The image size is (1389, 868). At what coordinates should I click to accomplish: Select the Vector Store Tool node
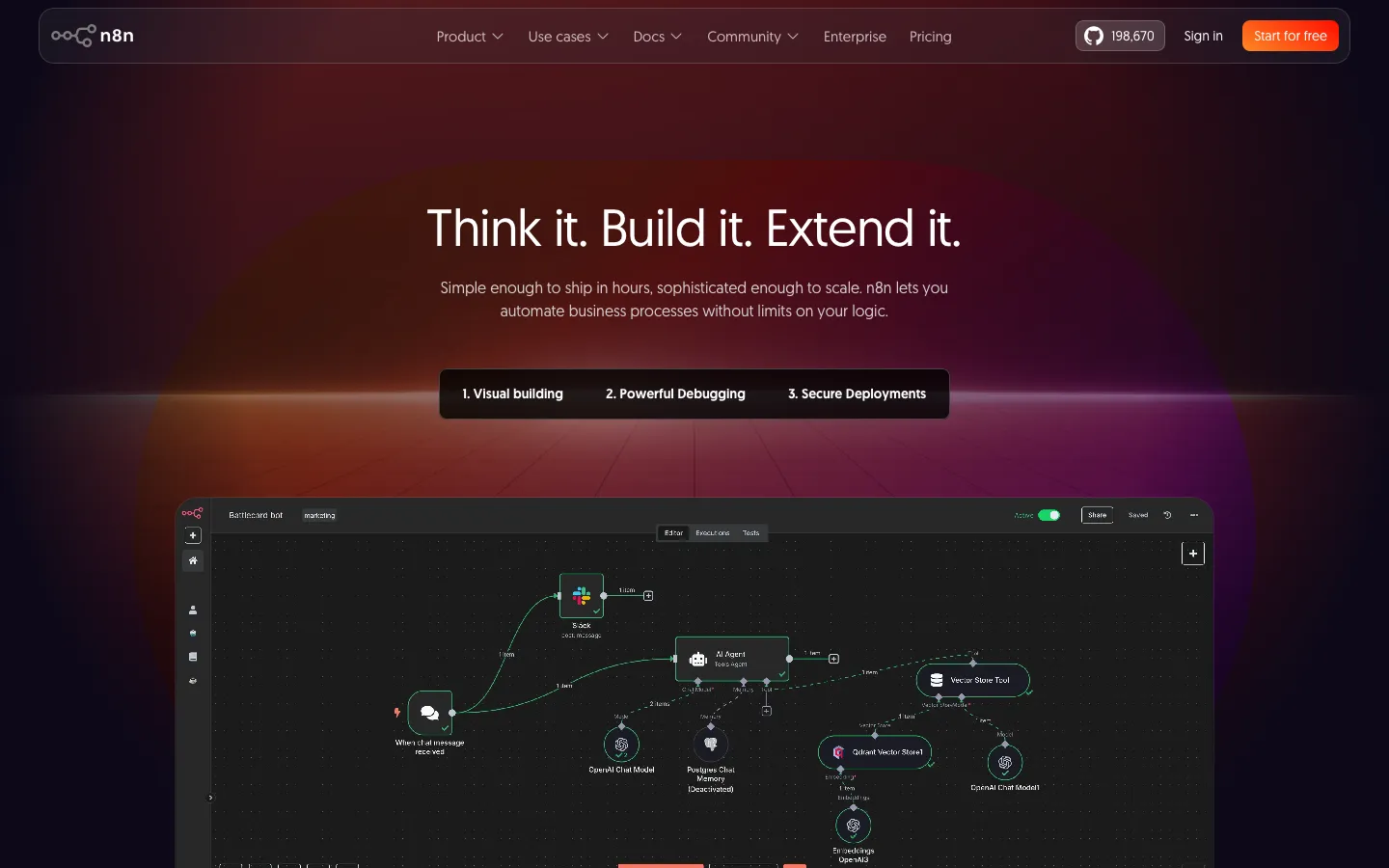point(972,680)
